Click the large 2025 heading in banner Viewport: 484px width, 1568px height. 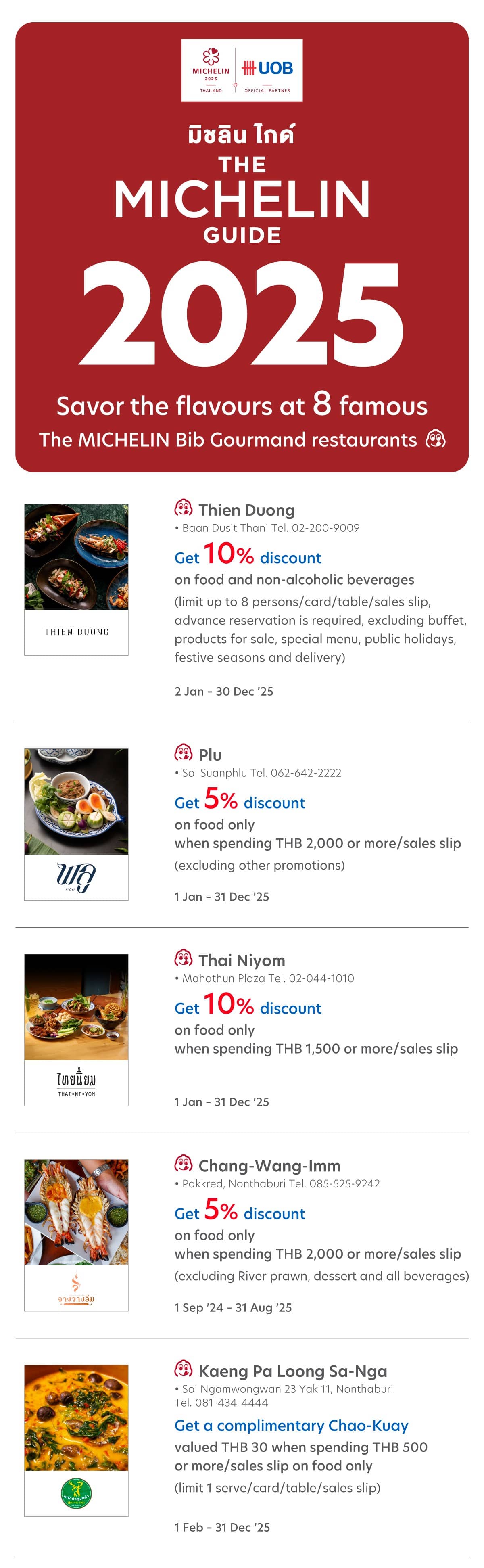point(242,314)
